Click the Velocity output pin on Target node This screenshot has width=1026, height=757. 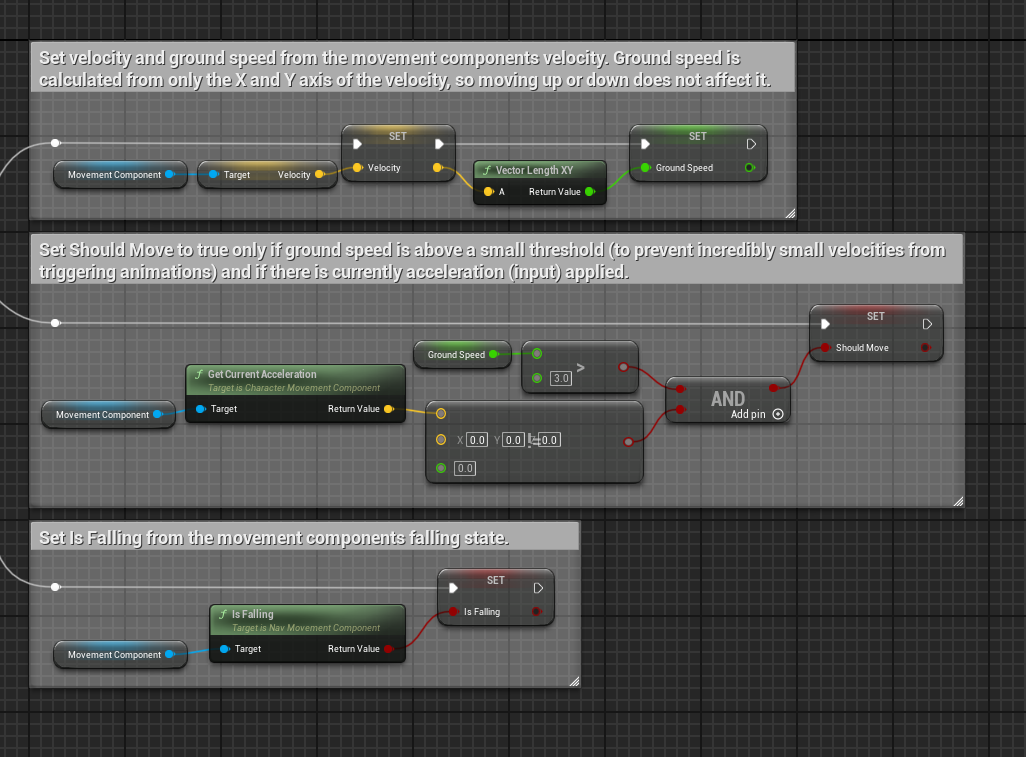tap(319, 175)
